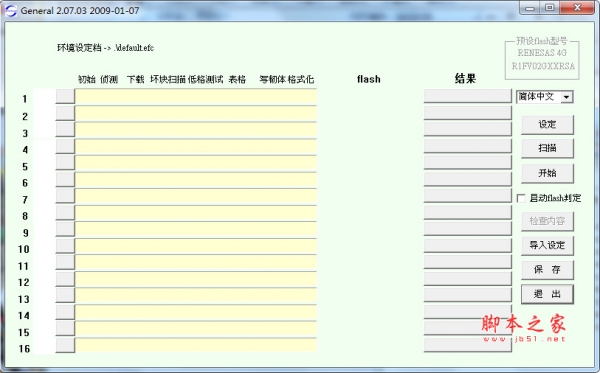This screenshot has height=373, width=600.
Task: Click the small button for row 9
Action: pyautogui.click(x=65, y=229)
